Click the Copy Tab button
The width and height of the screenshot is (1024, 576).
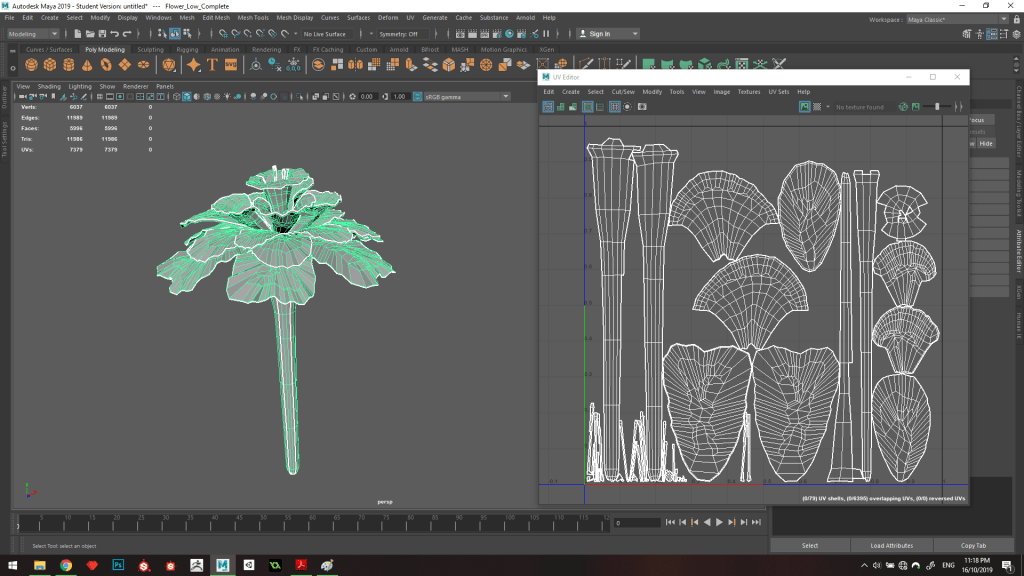[973, 545]
